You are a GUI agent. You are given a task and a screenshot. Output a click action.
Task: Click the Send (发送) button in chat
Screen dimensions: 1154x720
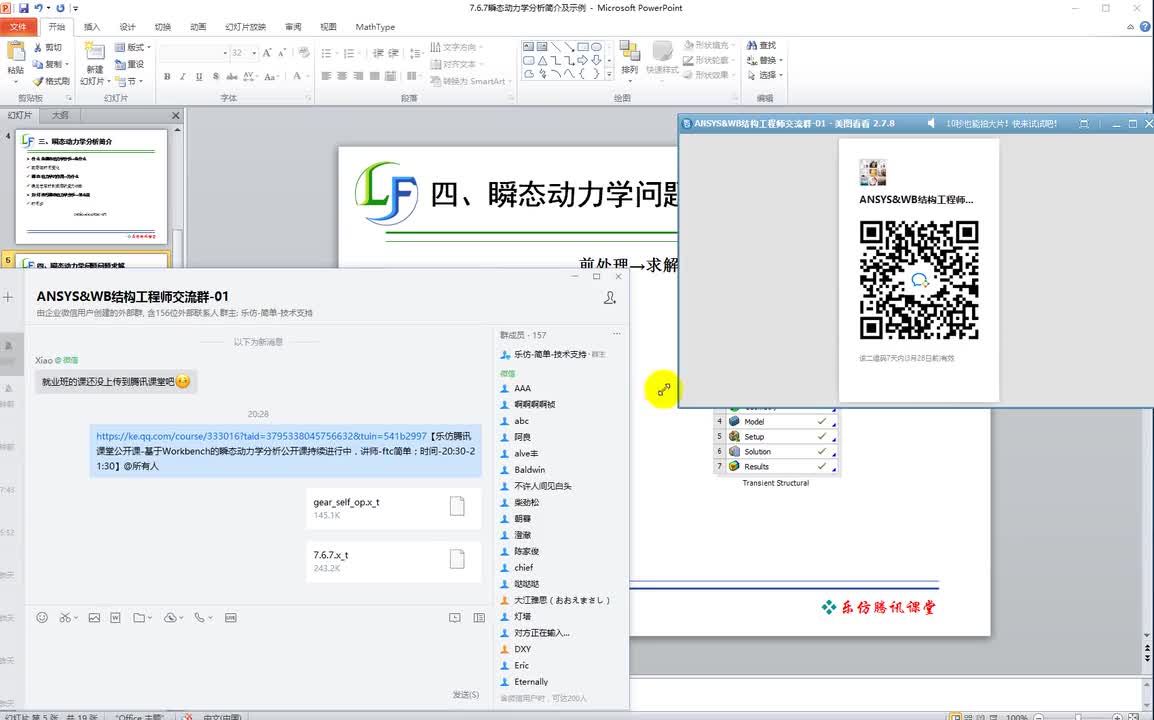pyautogui.click(x=466, y=694)
